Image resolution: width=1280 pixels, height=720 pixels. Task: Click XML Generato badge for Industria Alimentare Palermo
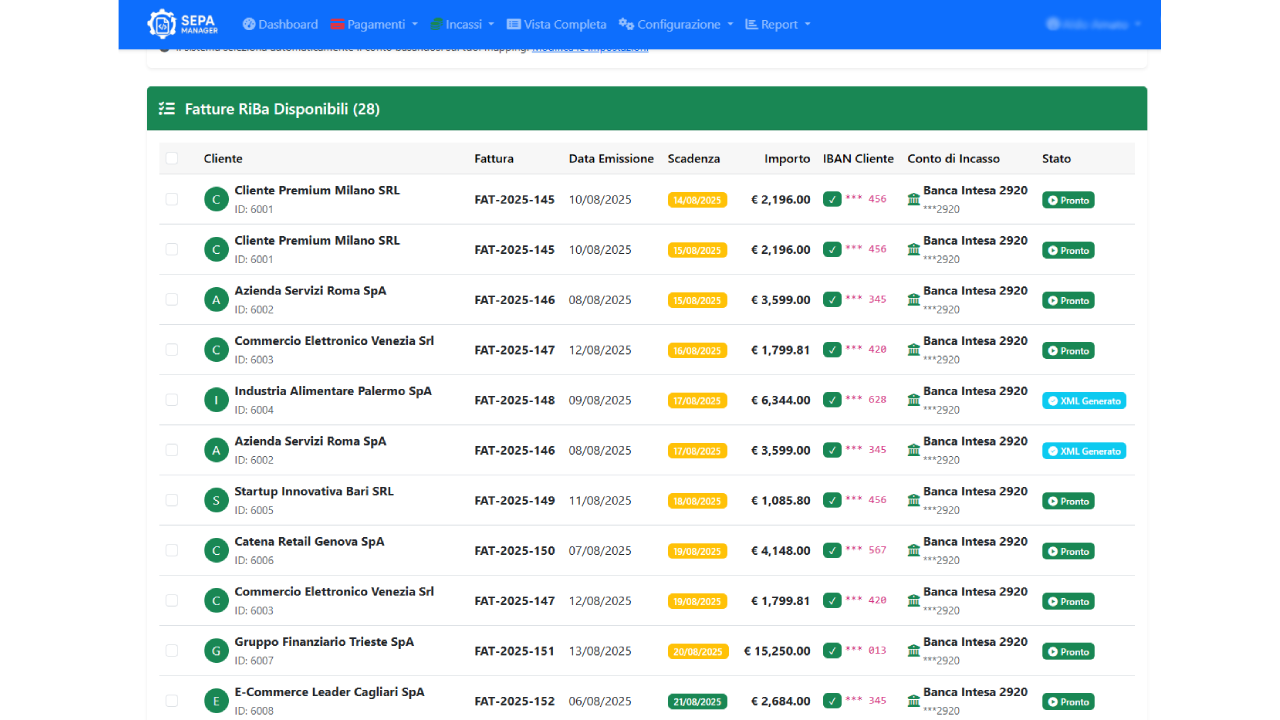(x=1084, y=401)
